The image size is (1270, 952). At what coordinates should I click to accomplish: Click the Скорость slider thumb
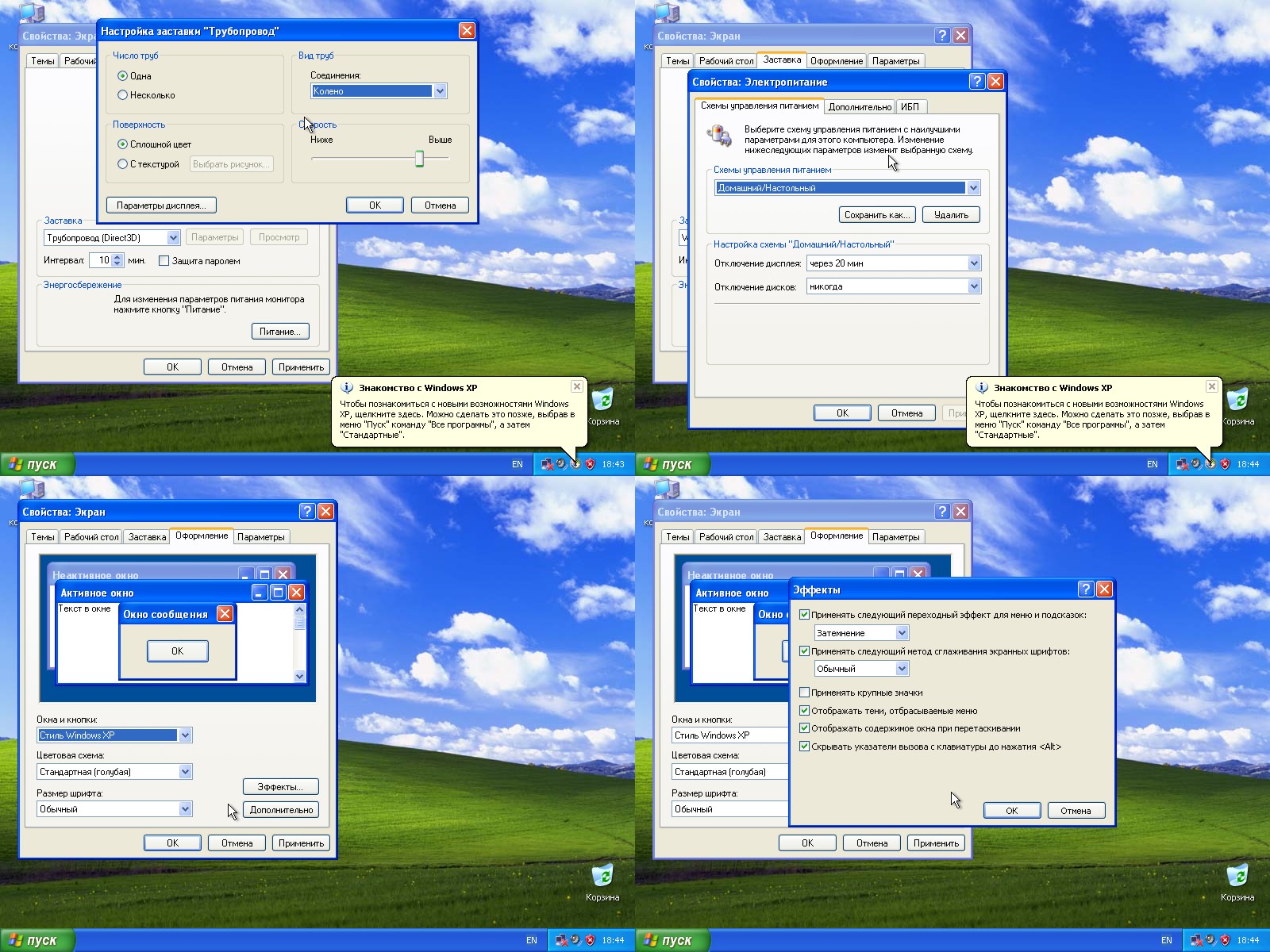pyautogui.click(x=419, y=159)
